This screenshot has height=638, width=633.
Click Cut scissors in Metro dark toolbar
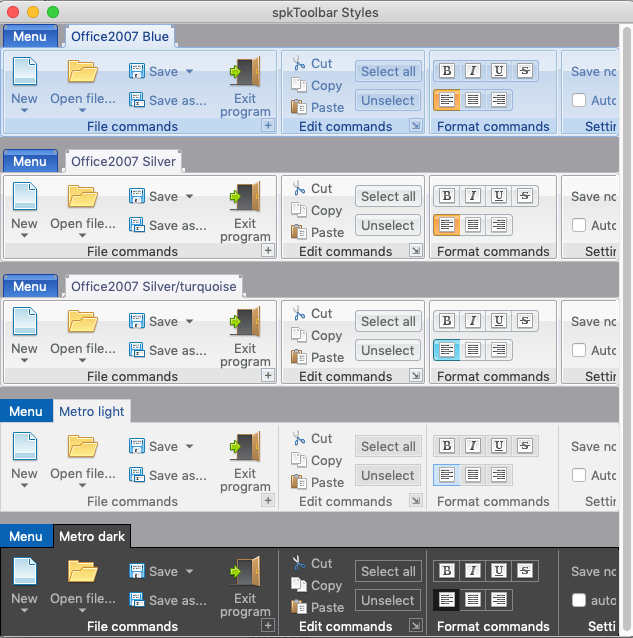tap(299, 563)
